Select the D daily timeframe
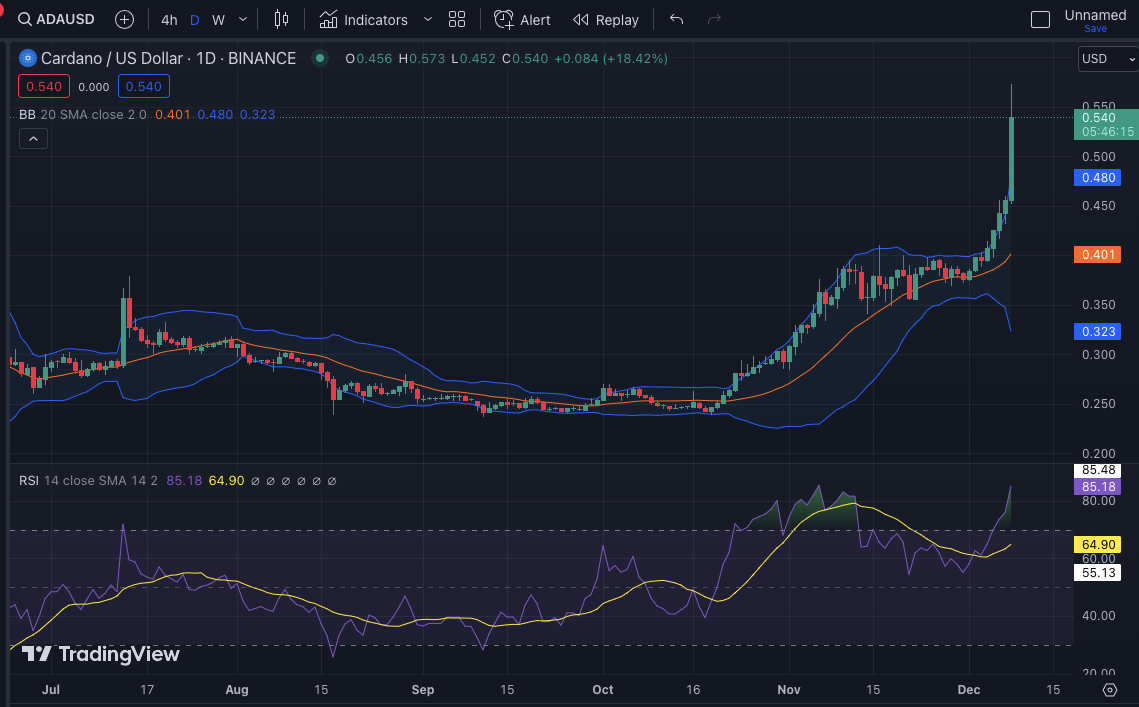Image resolution: width=1139 pixels, height=707 pixels. [x=195, y=19]
